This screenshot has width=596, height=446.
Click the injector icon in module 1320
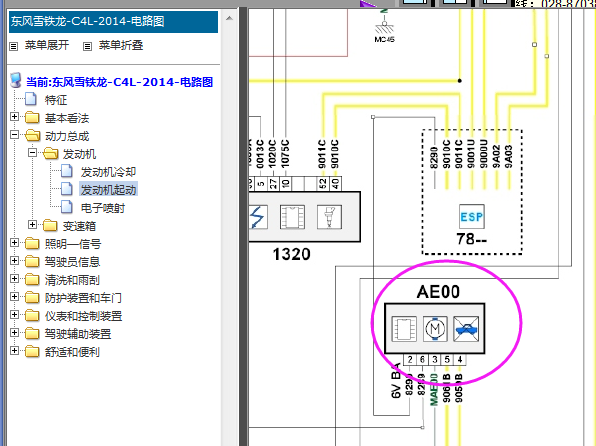pos(329,217)
